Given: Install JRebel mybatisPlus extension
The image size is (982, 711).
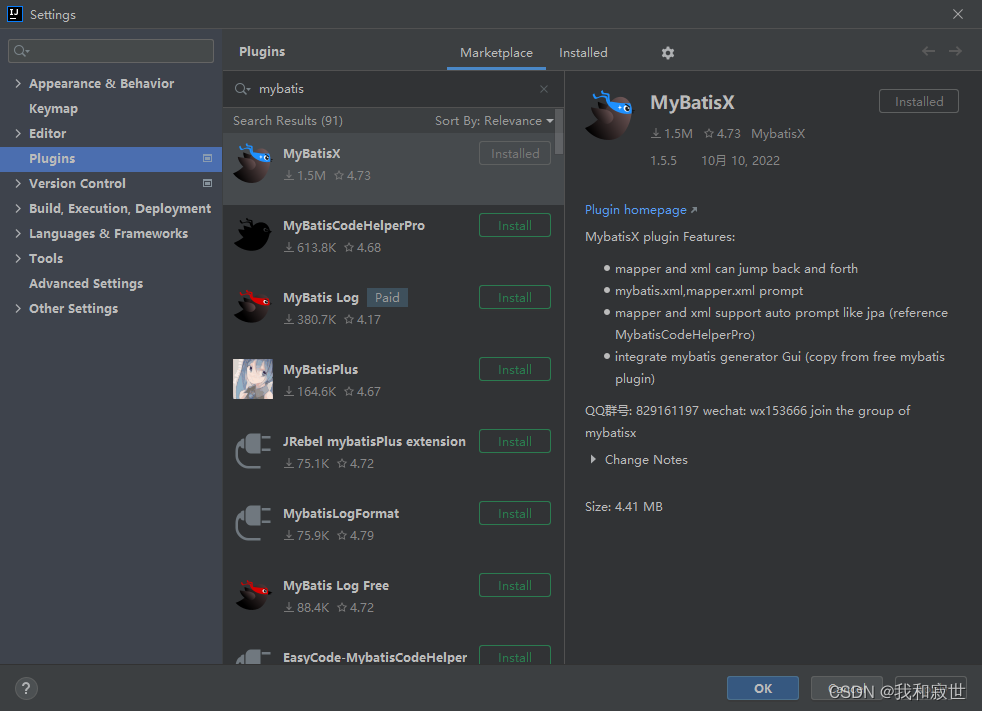Looking at the screenshot, I should coord(515,442).
